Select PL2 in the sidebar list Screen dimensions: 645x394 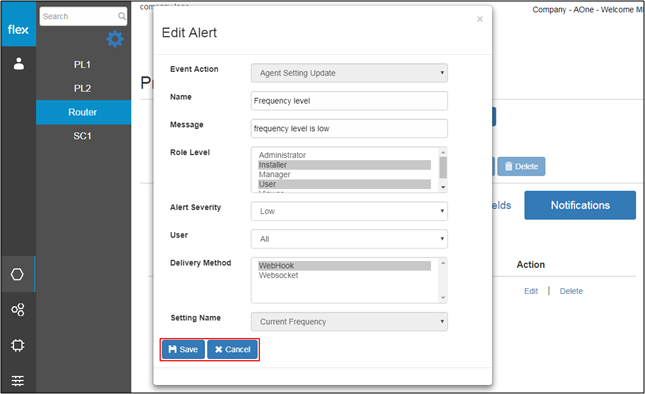click(x=82, y=88)
